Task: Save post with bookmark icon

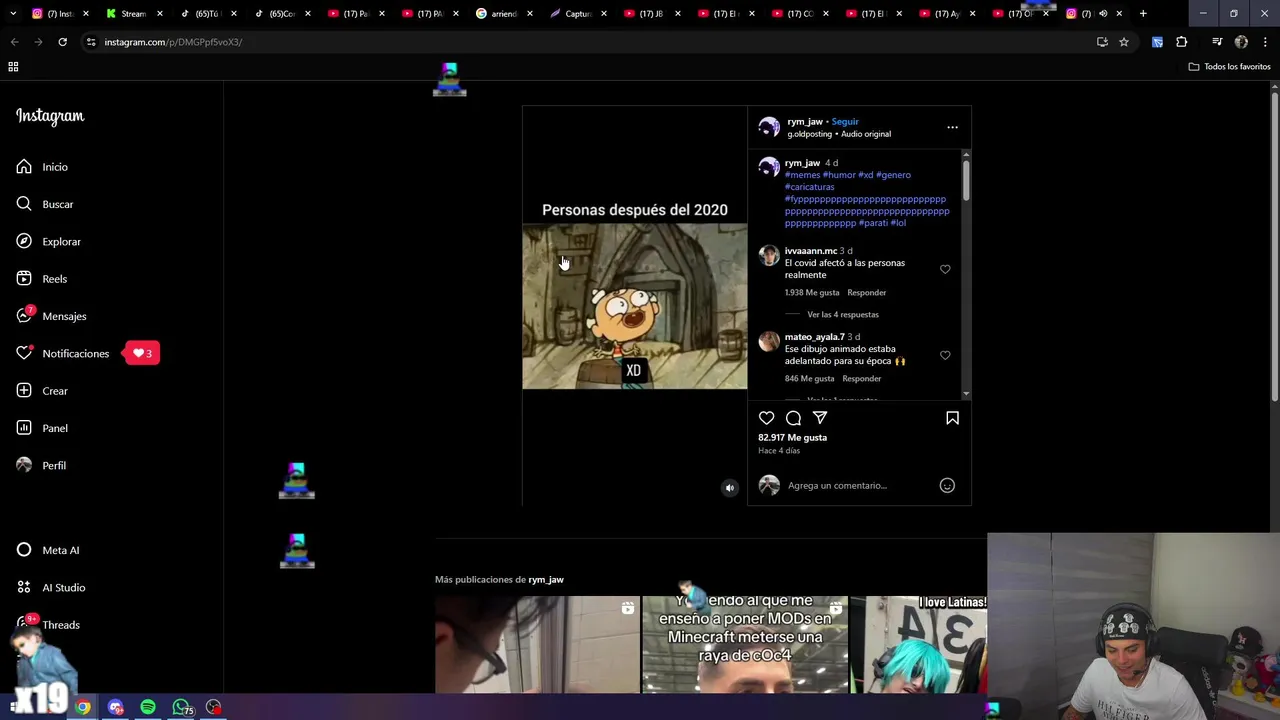Action: 952,418
